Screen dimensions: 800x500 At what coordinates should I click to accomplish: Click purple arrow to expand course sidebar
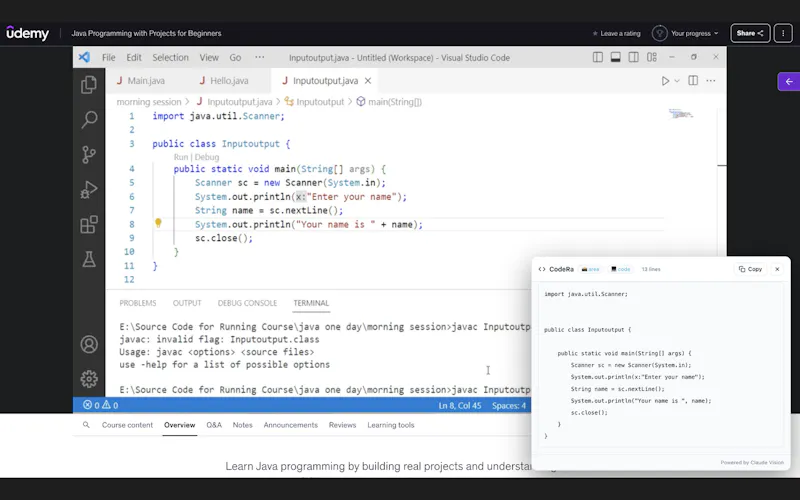(789, 82)
